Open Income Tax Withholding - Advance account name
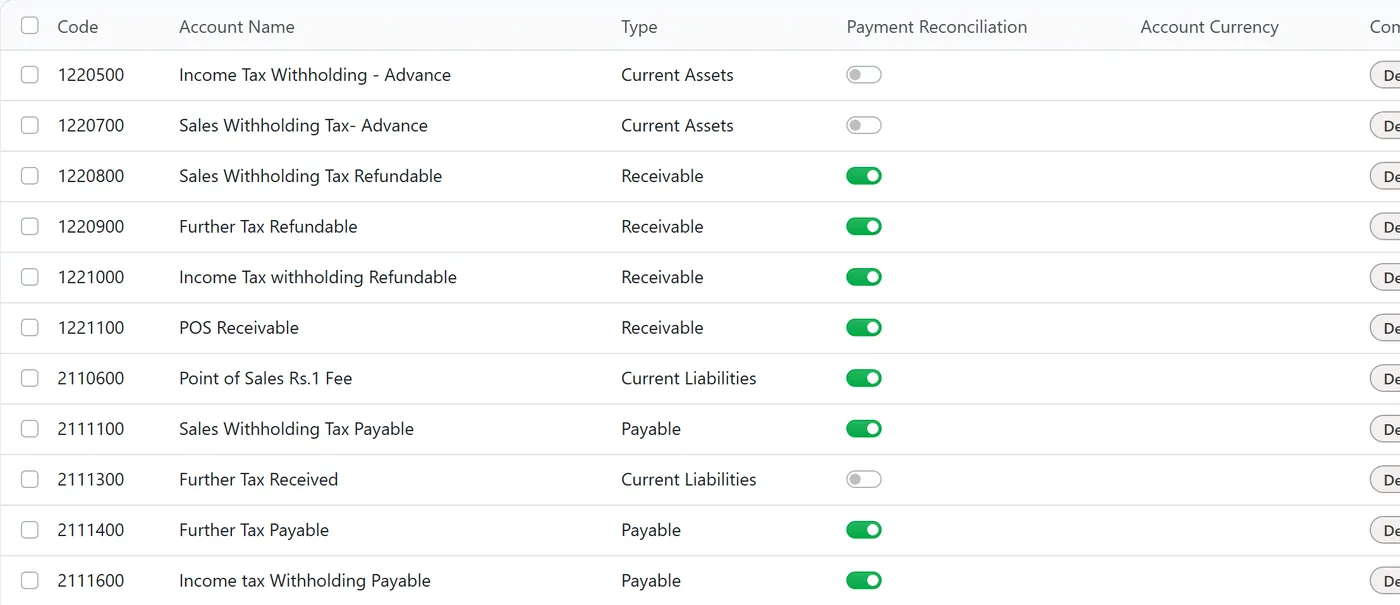 pos(315,75)
